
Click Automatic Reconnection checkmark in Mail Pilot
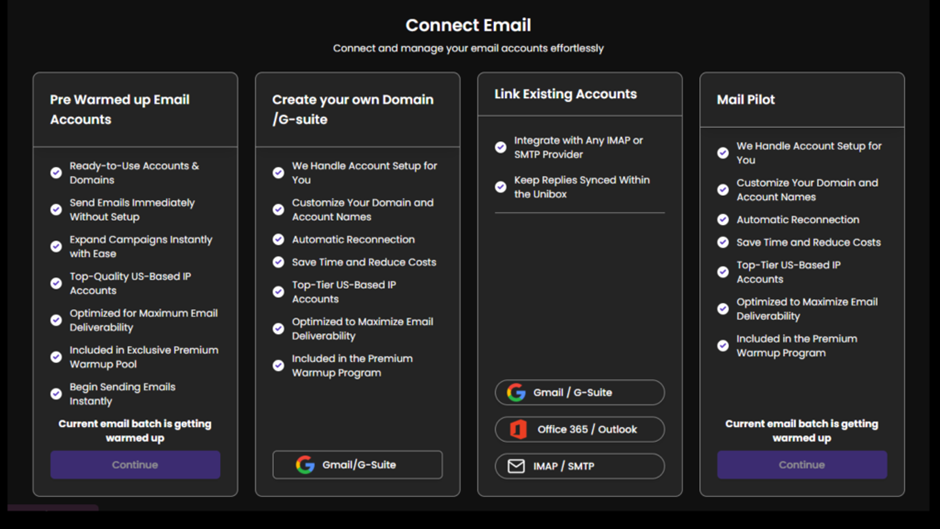[x=723, y=220]
